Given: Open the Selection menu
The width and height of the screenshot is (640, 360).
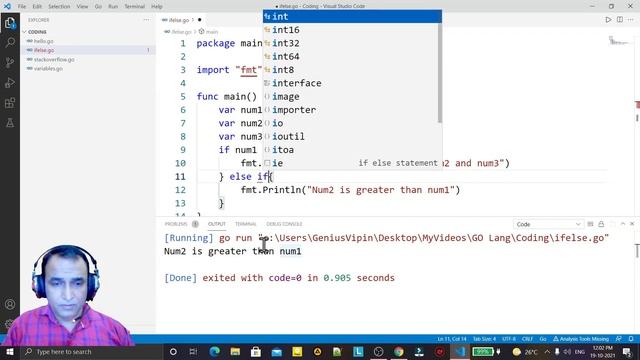Looking at the screenshot, I should click(59, 7).
